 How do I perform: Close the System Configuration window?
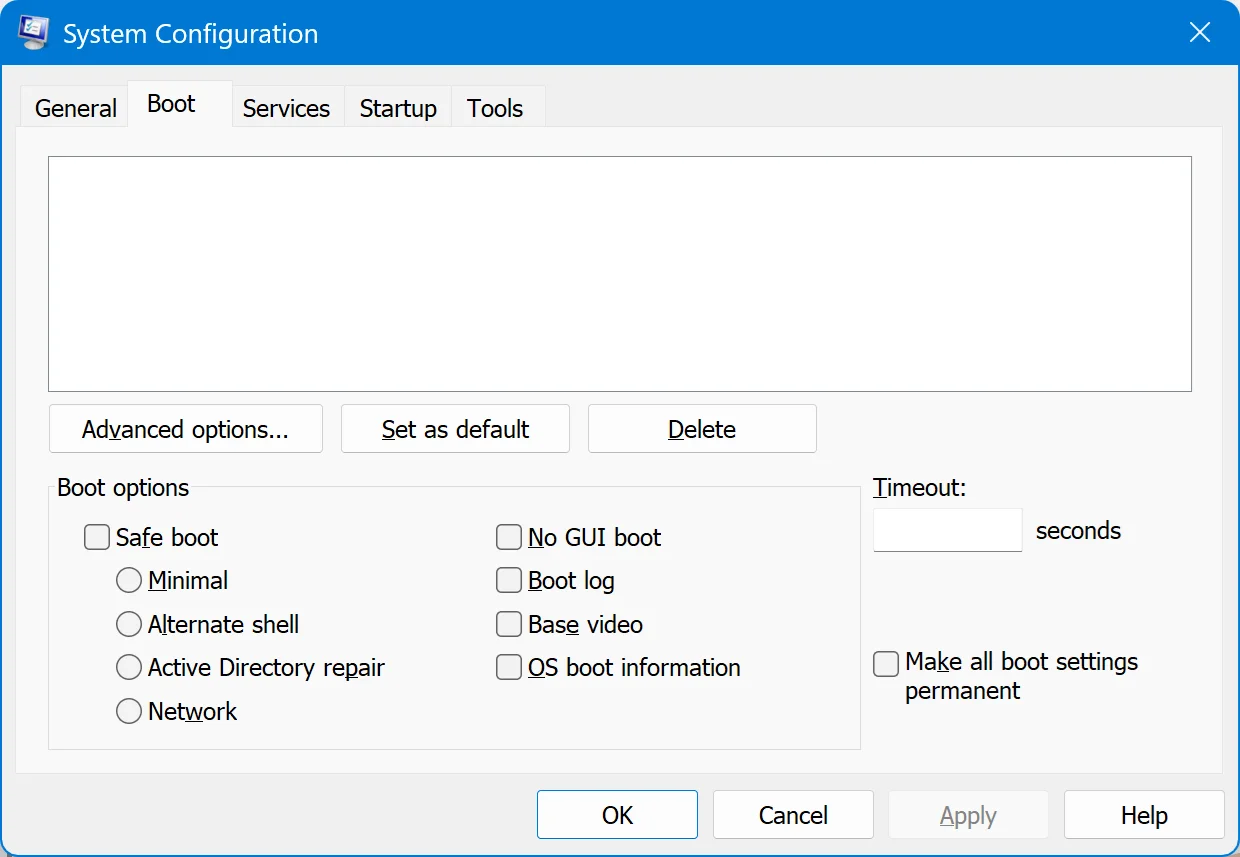click(1200, 33)
